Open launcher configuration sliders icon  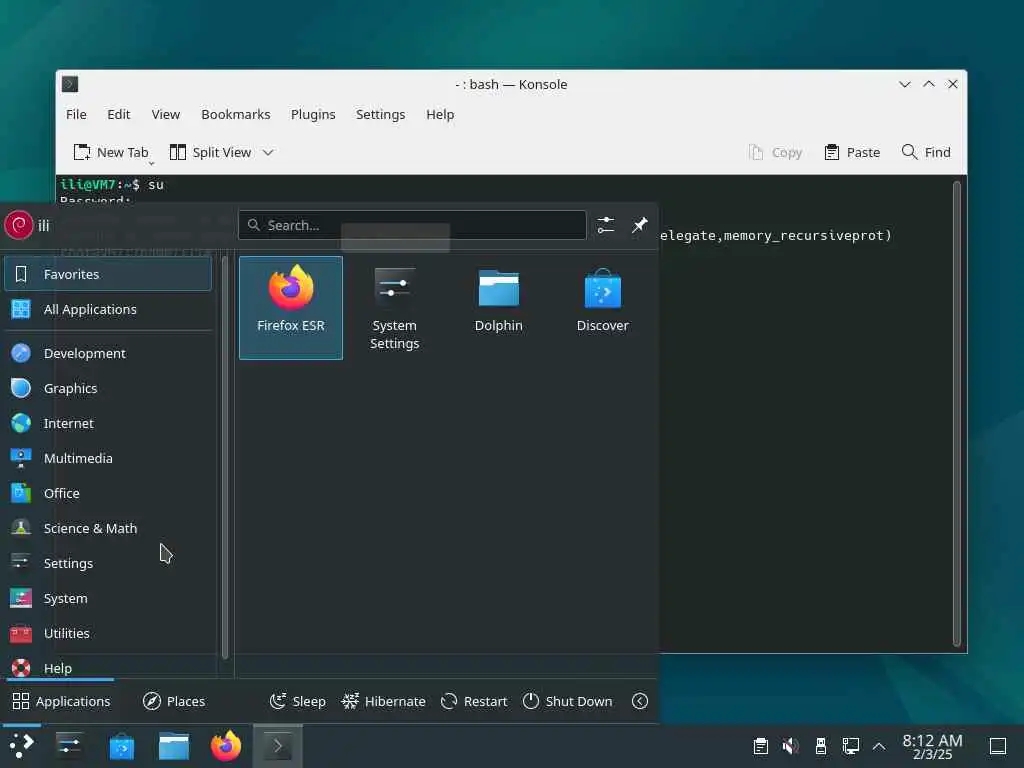606,225
